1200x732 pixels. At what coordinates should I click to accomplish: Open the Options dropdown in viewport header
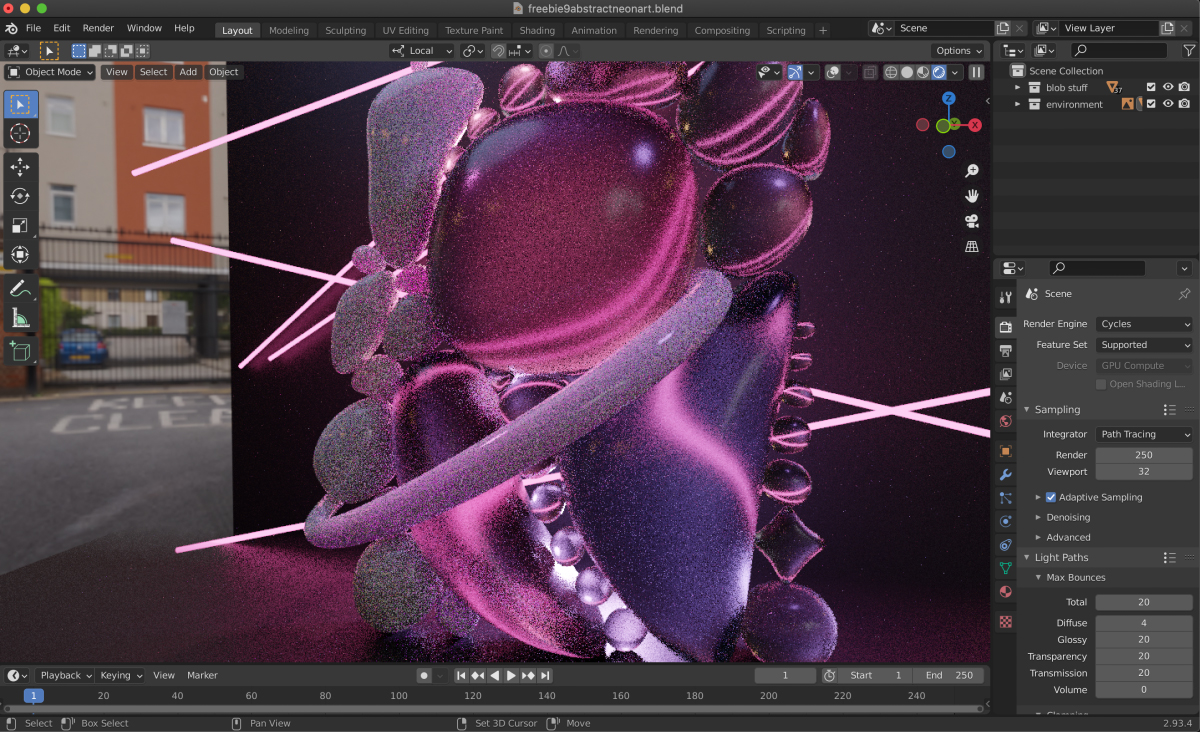(958, 50)
